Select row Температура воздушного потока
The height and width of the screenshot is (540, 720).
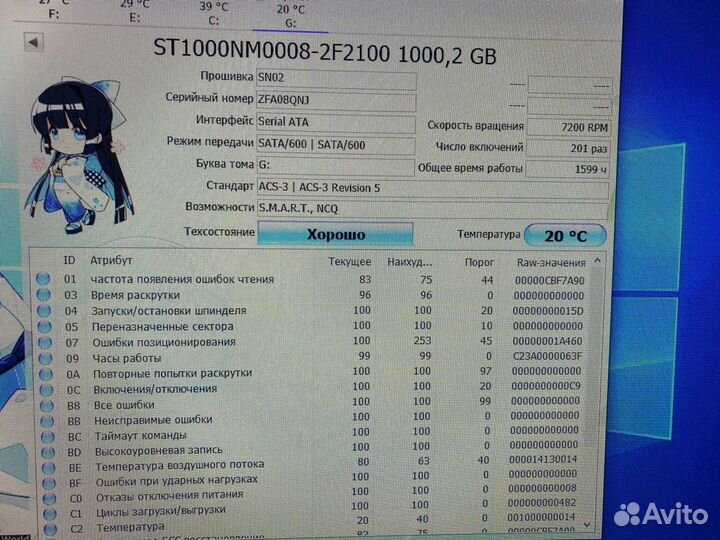point(312,463)
